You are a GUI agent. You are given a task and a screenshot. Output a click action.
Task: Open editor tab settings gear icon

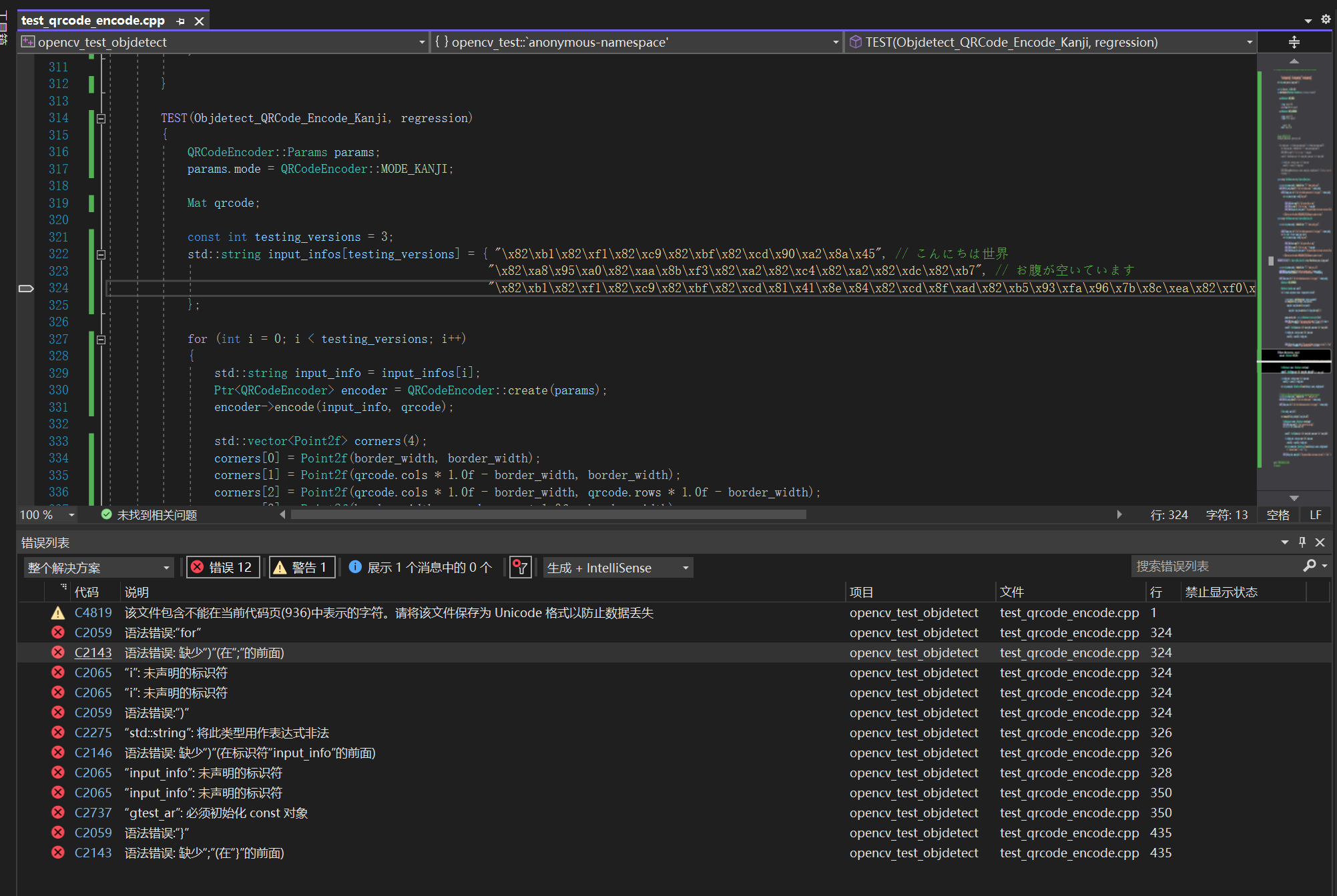click(1326, 19)
